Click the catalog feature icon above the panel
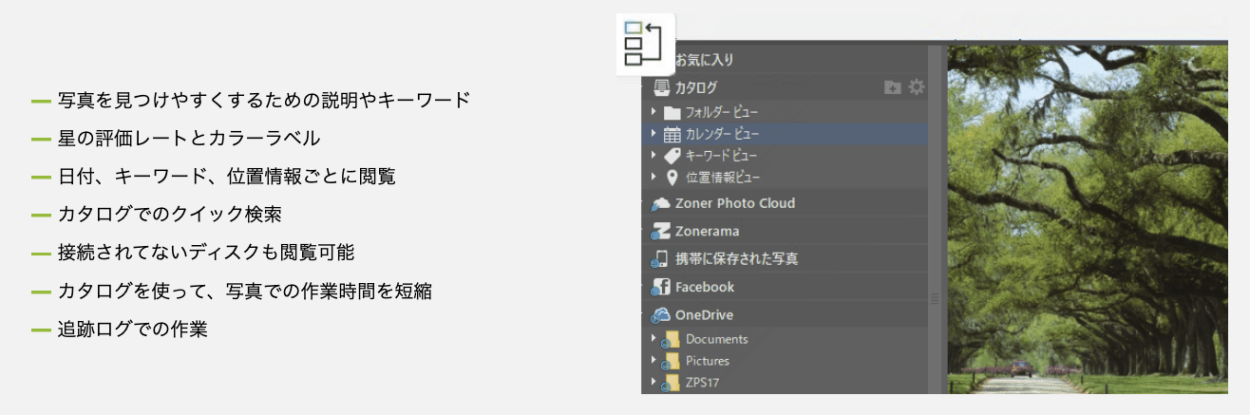This screenshot has height=415, width=1250. pos(645,44)
